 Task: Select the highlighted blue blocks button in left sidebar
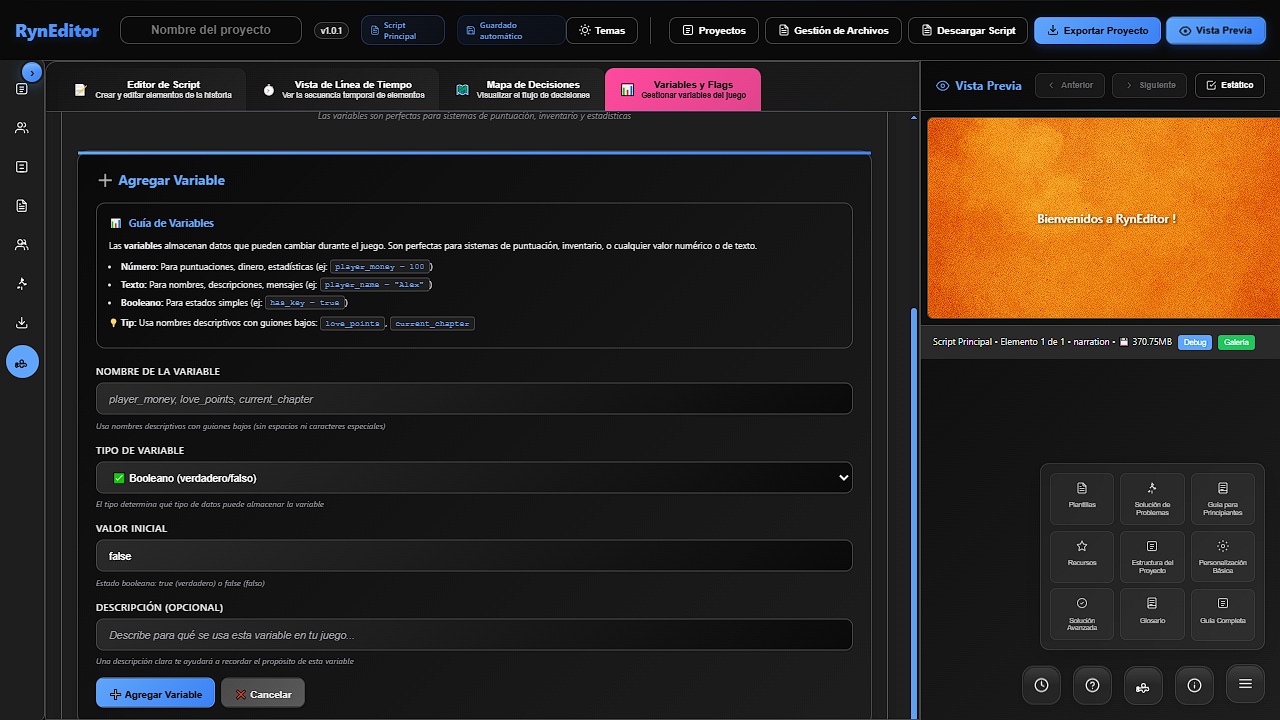pos(22,362)
